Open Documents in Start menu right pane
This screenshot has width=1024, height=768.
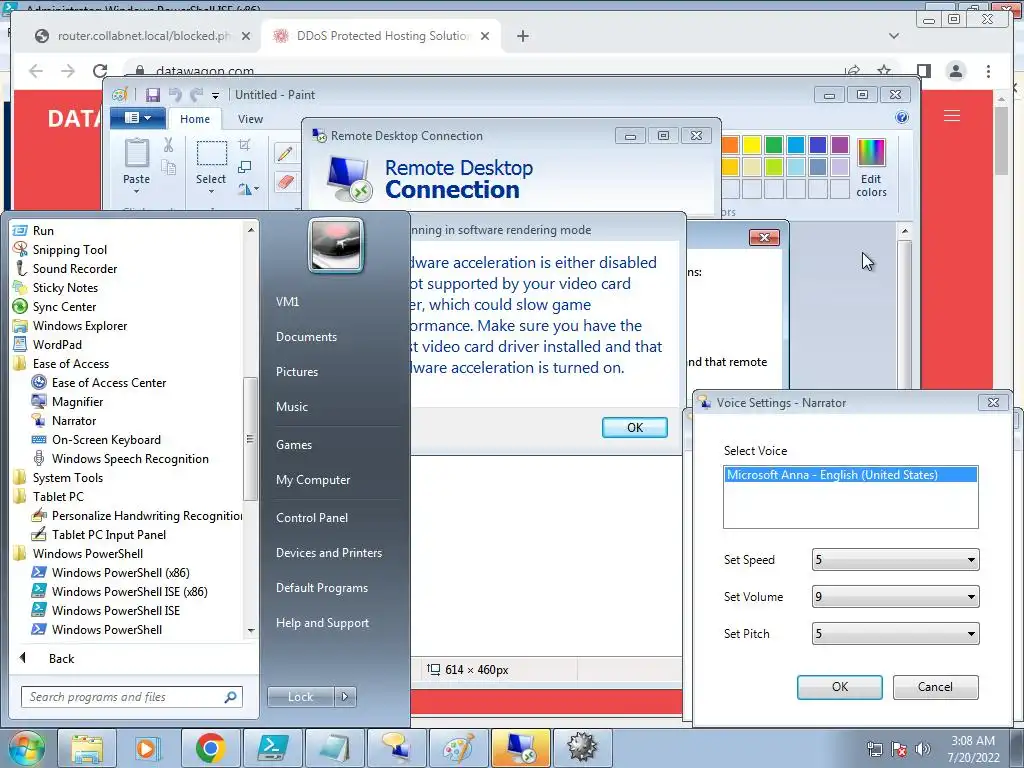click(306, 337)
